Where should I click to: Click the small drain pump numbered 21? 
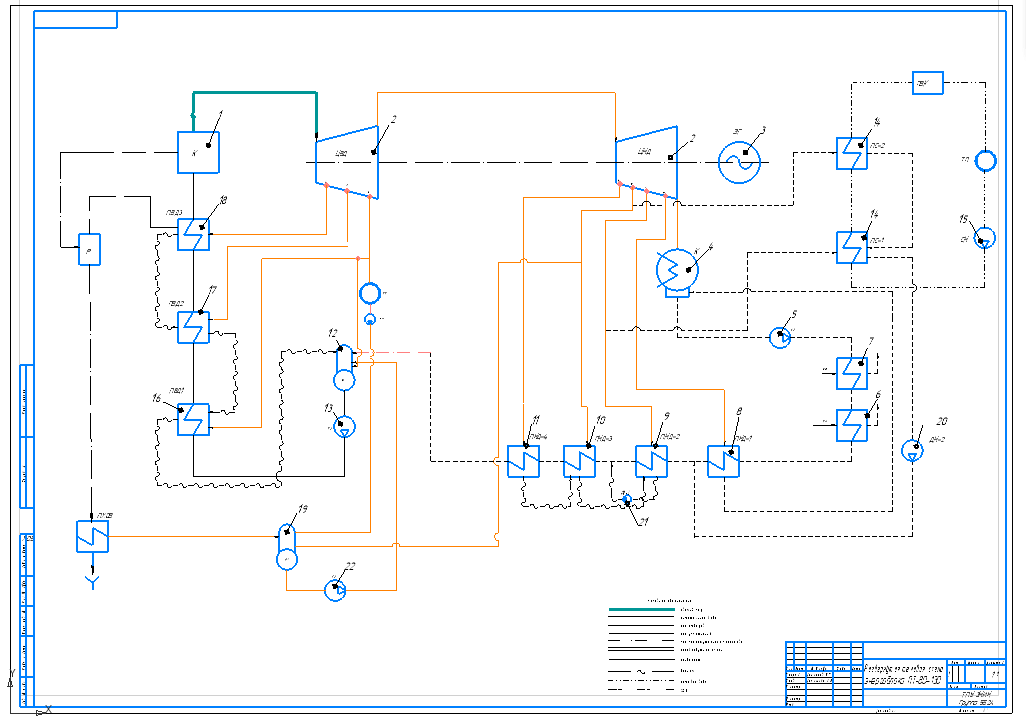pyautogui.click(x=627, y=501)
